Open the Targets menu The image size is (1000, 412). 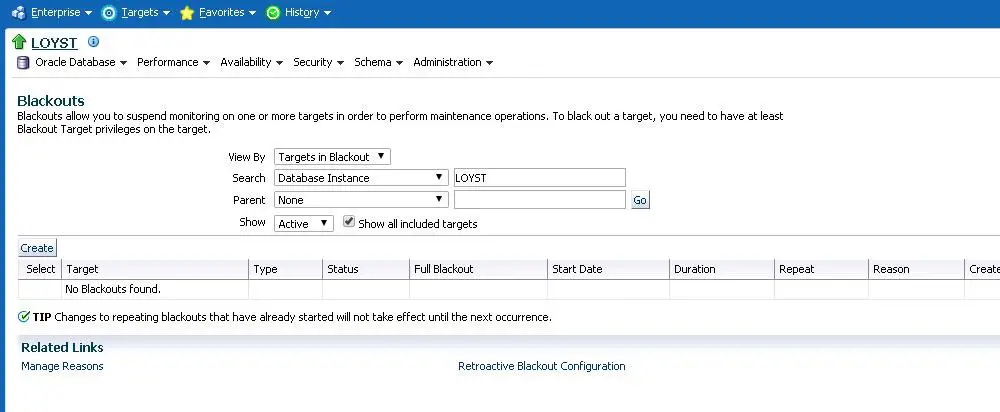[146, 12]
